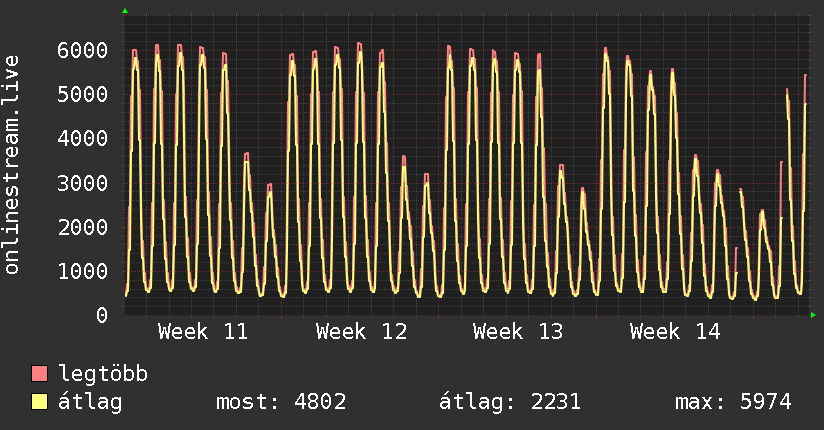Screen dimensions: 824x430
Task: Click the 6000 y-axis tick label
Action: (82, 50)
